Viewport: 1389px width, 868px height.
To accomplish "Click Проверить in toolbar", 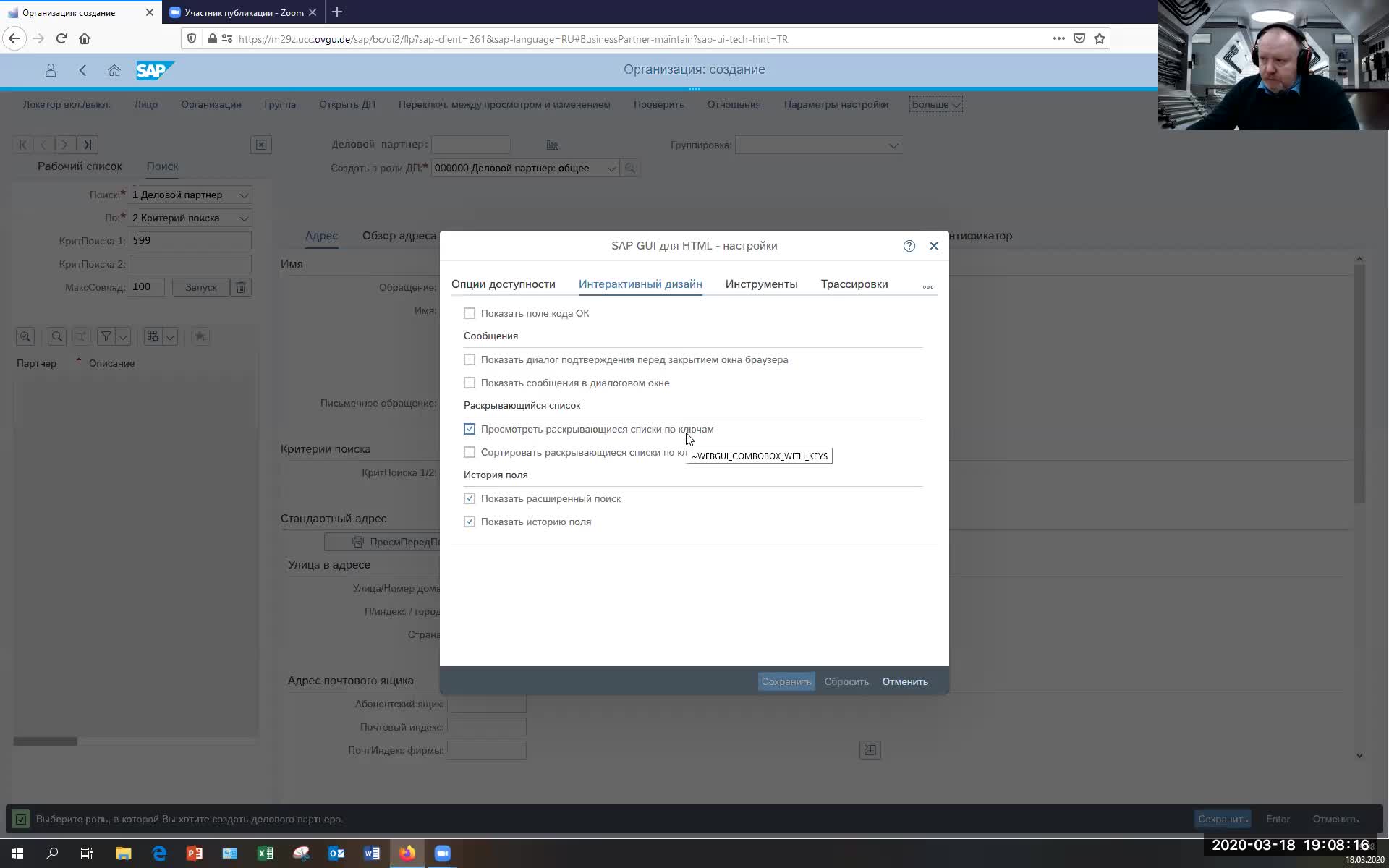I will pyautogui.click(x=658, y=104).
